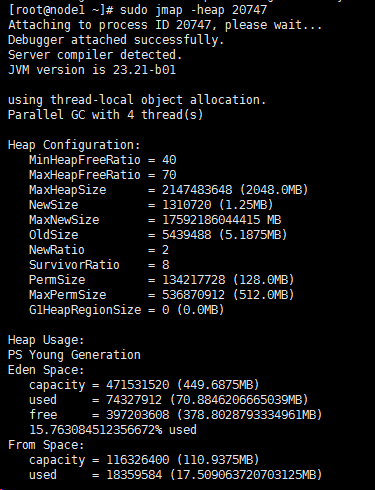Click the OldSize value 5439488

click(x=187, y=235)
